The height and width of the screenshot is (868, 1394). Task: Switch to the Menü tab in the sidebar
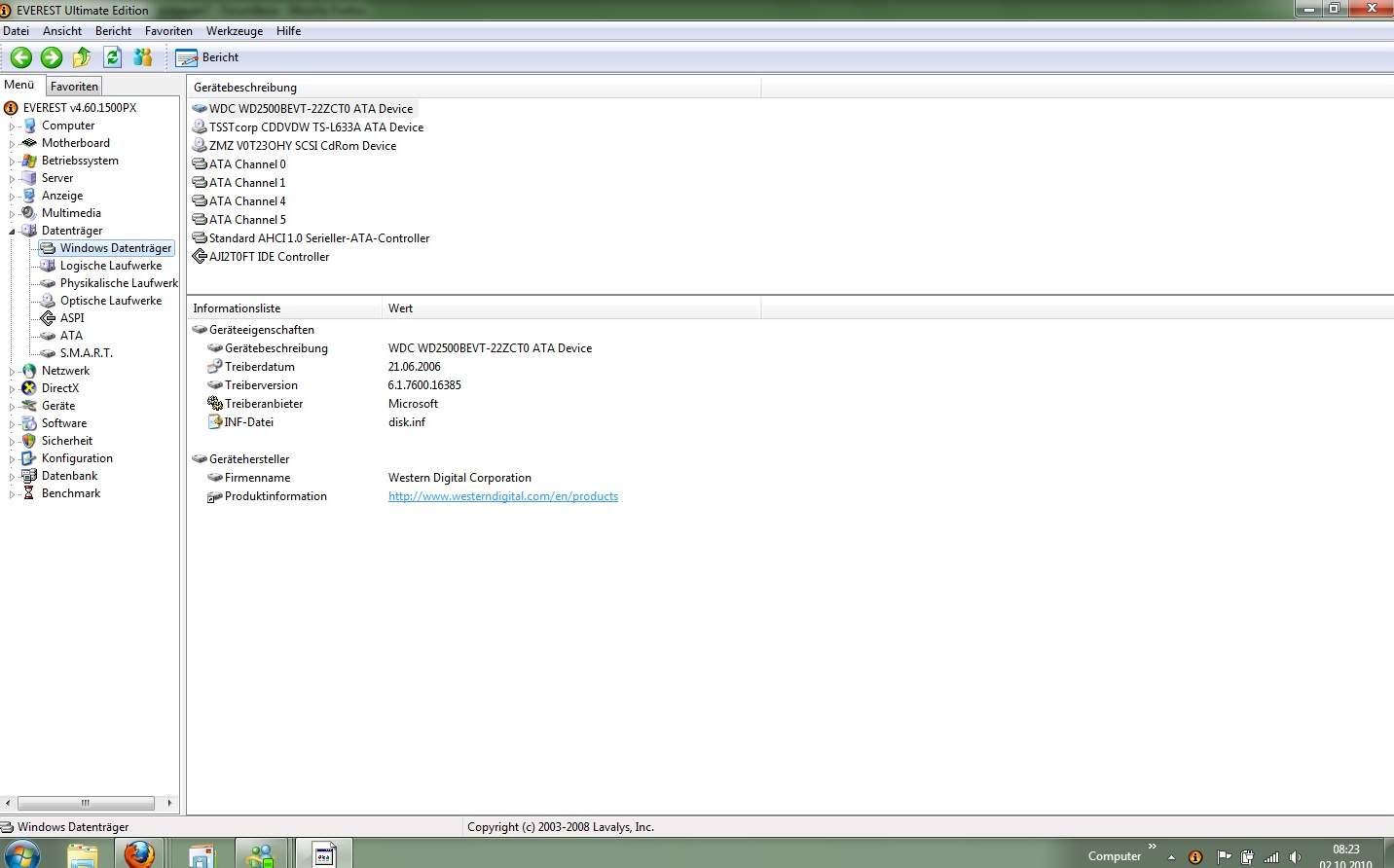(19, 85)
